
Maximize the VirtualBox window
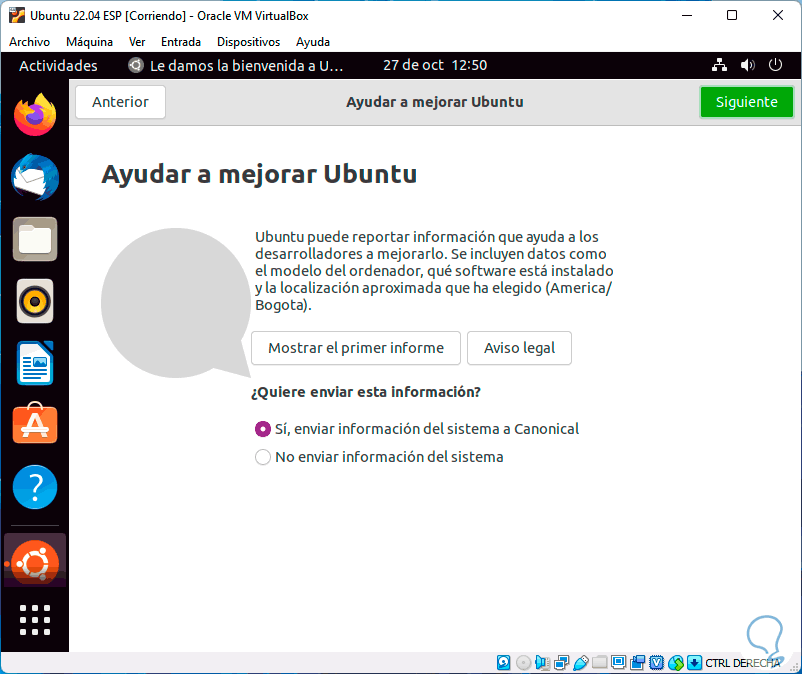pos(732,15)
